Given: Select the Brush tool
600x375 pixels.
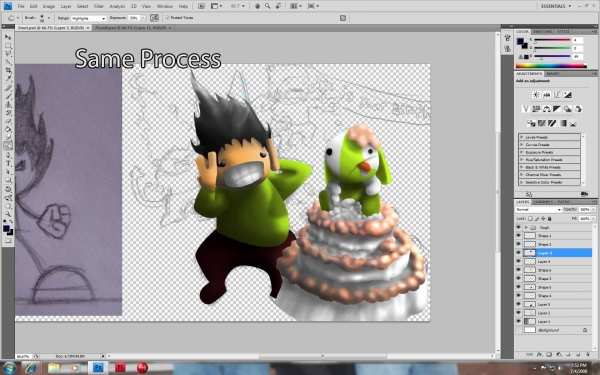Looking at the screenshot, I should click(8, 96).
